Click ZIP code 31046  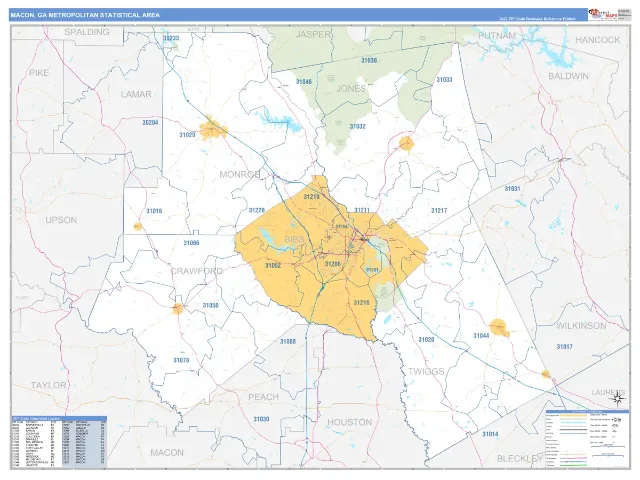click(304, 82)
